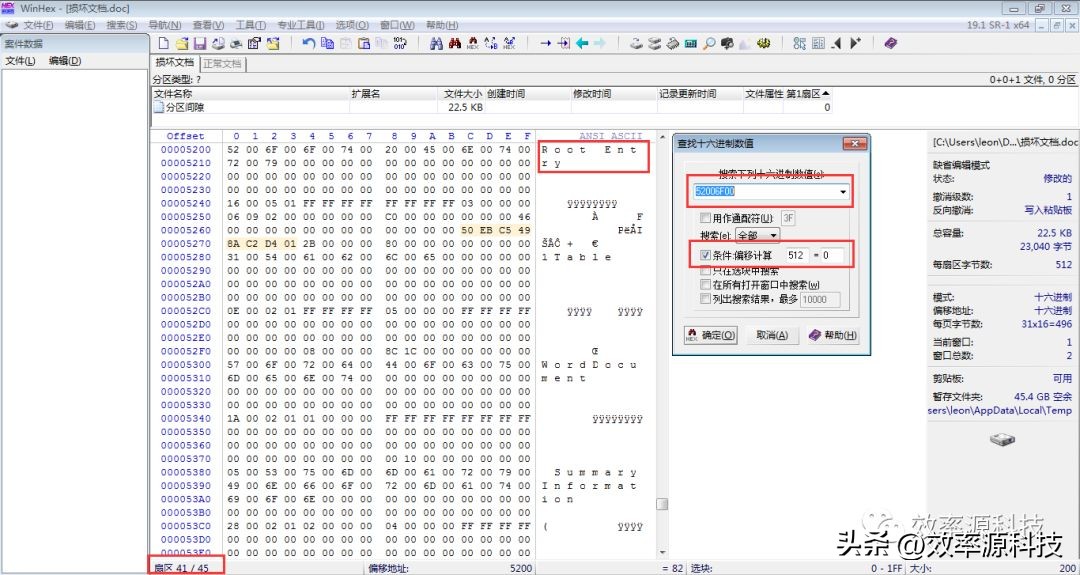Click the 第1扇区 column sort arrow
Viewport: 1080px width, 575px height.
coord(826,94)
